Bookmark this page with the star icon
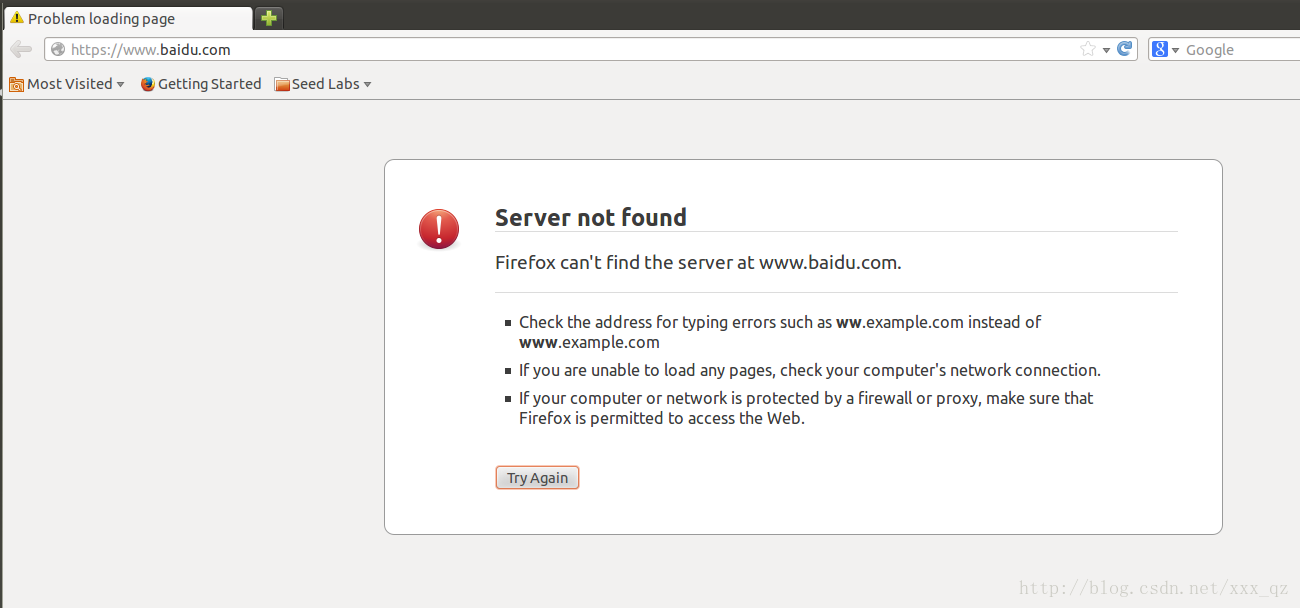The width and height of the screenshot is (1300, 608). coord(1088,49)
